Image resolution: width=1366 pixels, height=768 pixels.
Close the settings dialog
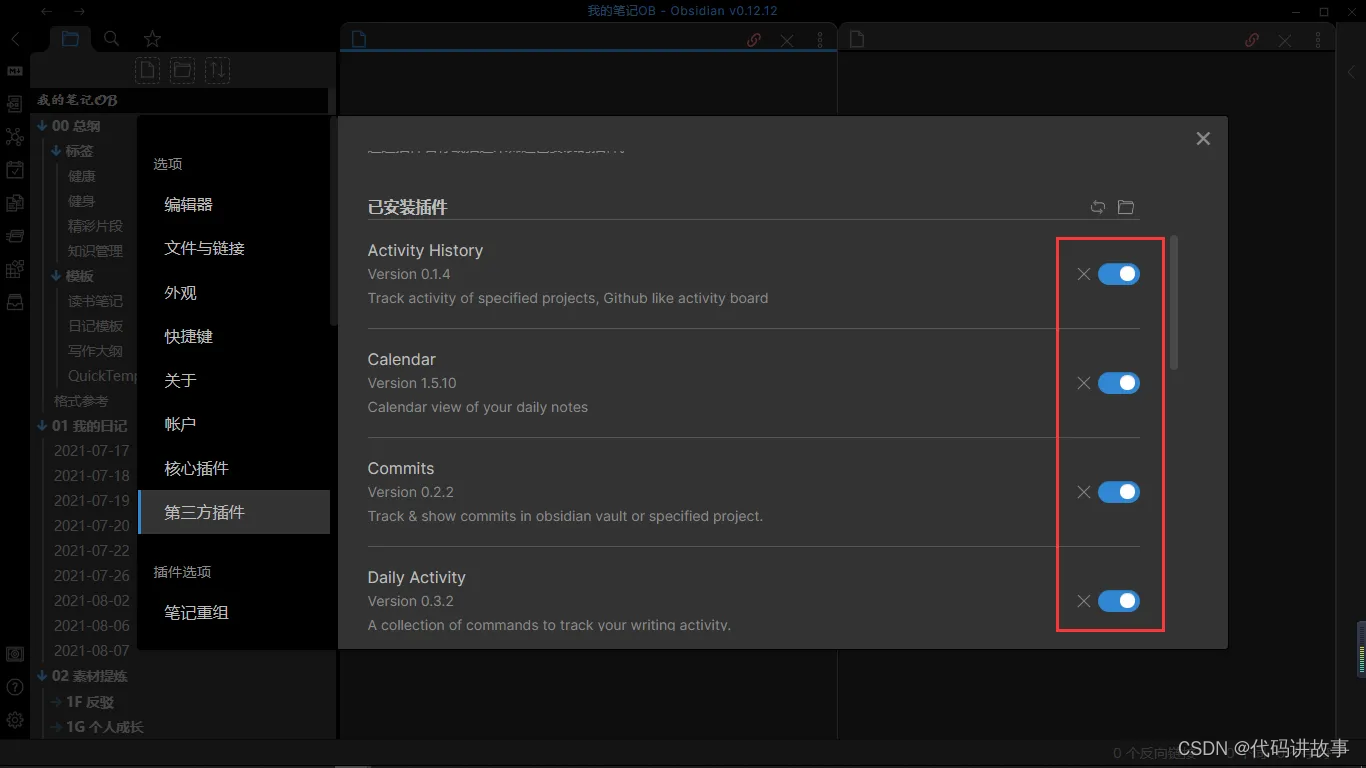1203,139
